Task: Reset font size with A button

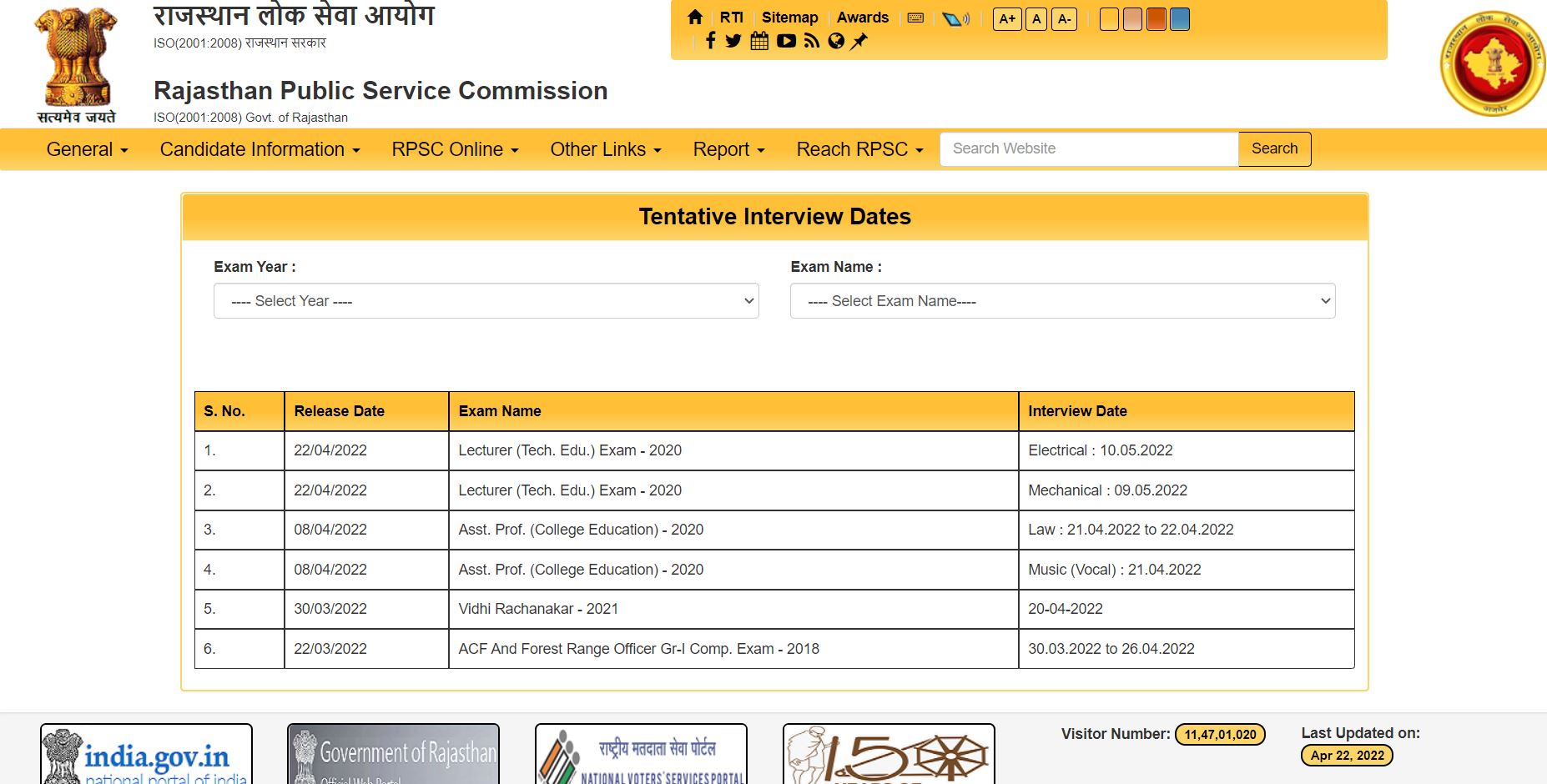Action: (1036, 19)
